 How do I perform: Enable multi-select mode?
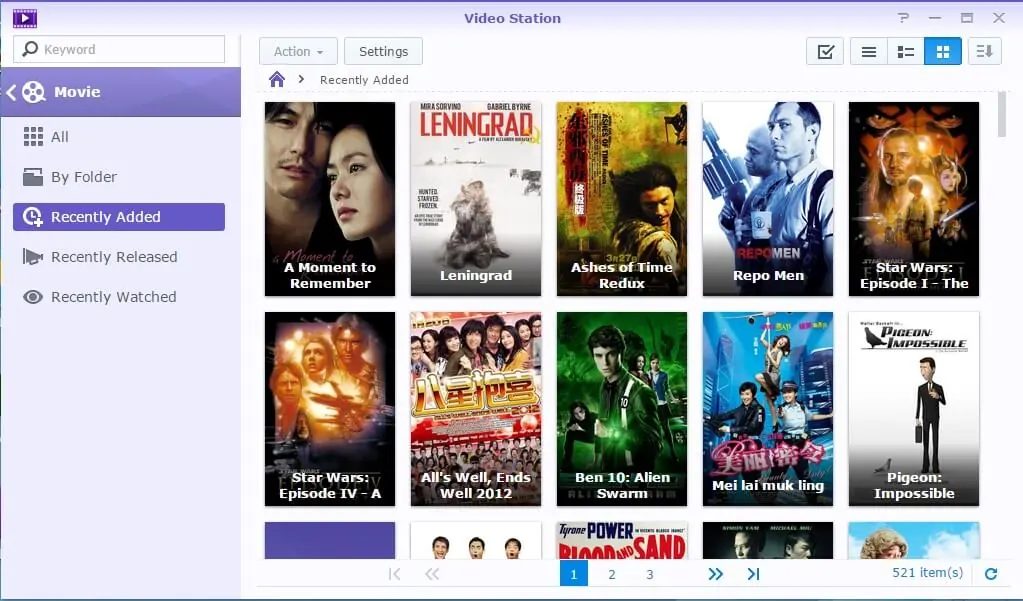824,50
